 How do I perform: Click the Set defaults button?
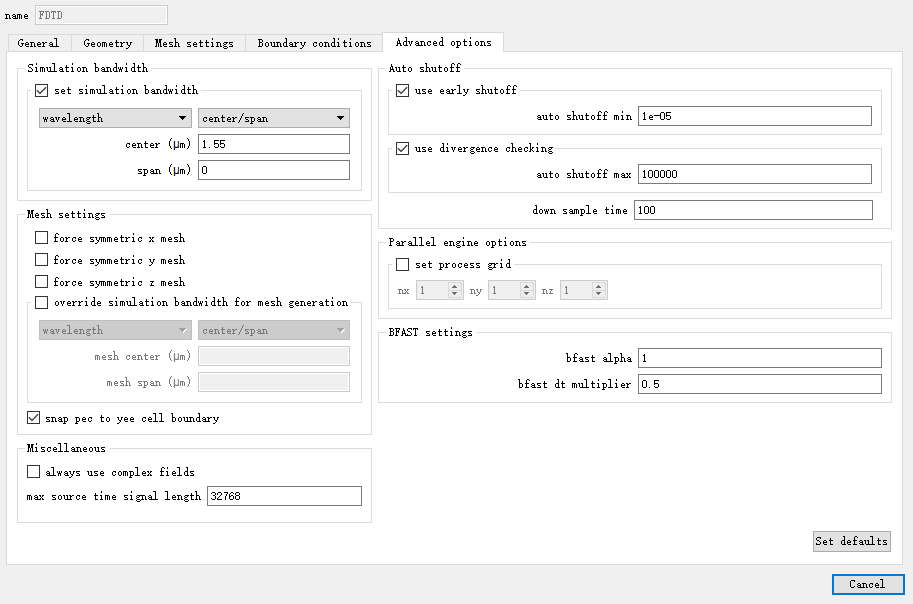[x=852, y=541]
